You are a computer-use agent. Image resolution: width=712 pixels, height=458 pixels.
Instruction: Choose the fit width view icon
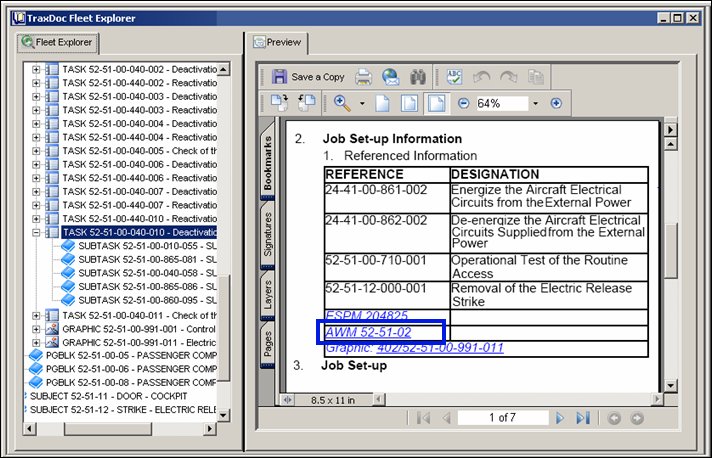[436, 103]
